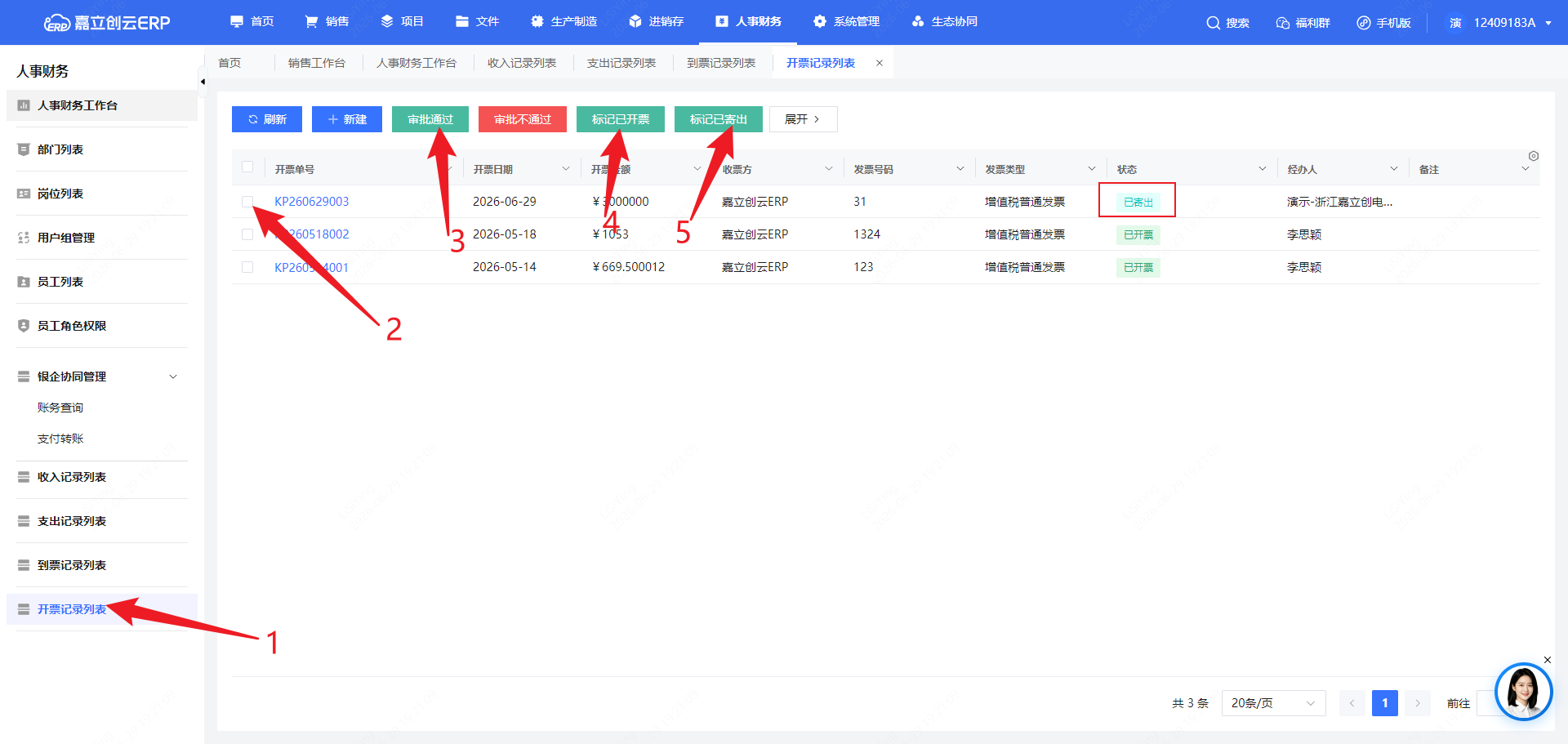The image size is (1568, 744).
Task: Open 账务查询 in the sidebar
Action: coord(60,408)
